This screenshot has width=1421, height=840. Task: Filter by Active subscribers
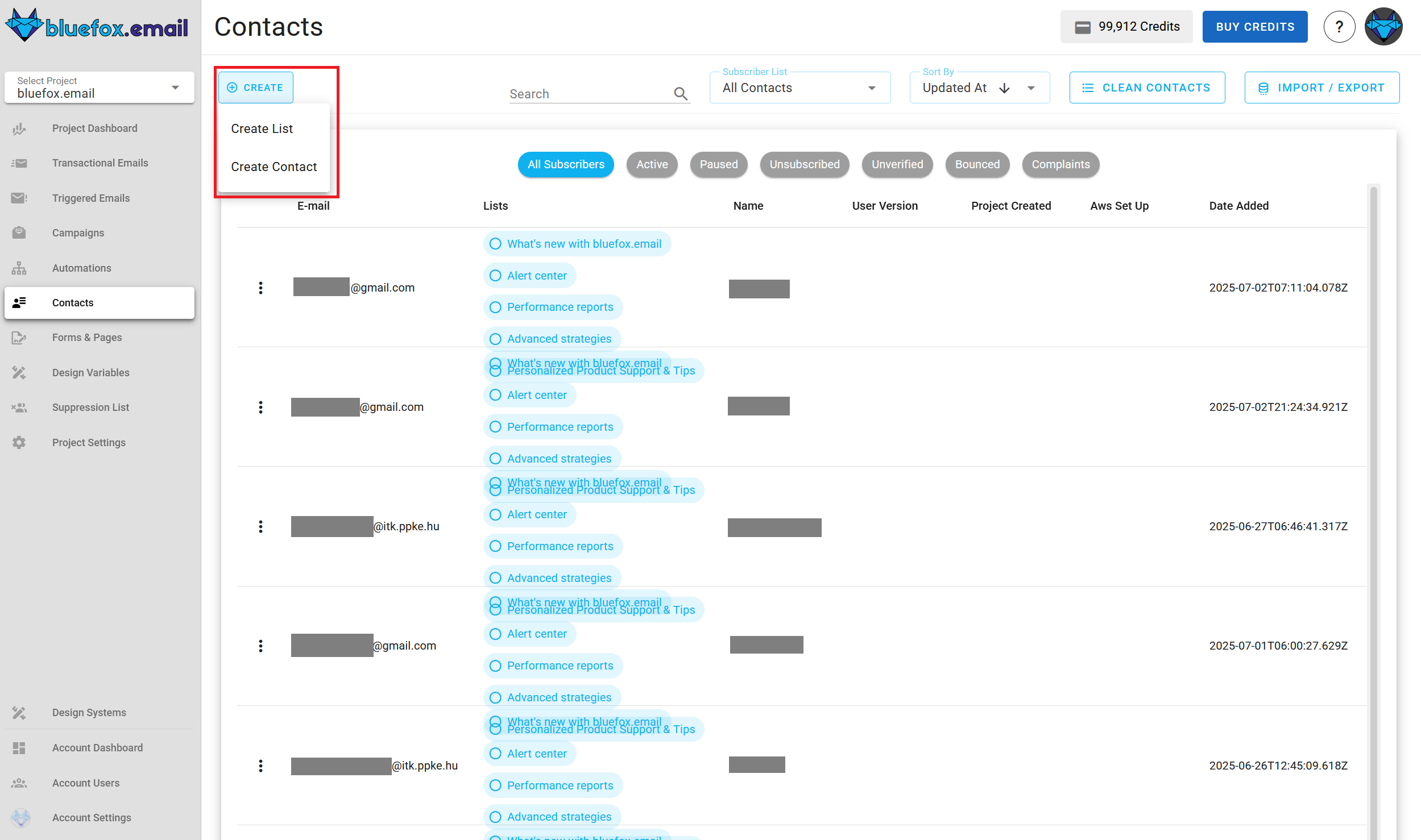tap(652, 164)
